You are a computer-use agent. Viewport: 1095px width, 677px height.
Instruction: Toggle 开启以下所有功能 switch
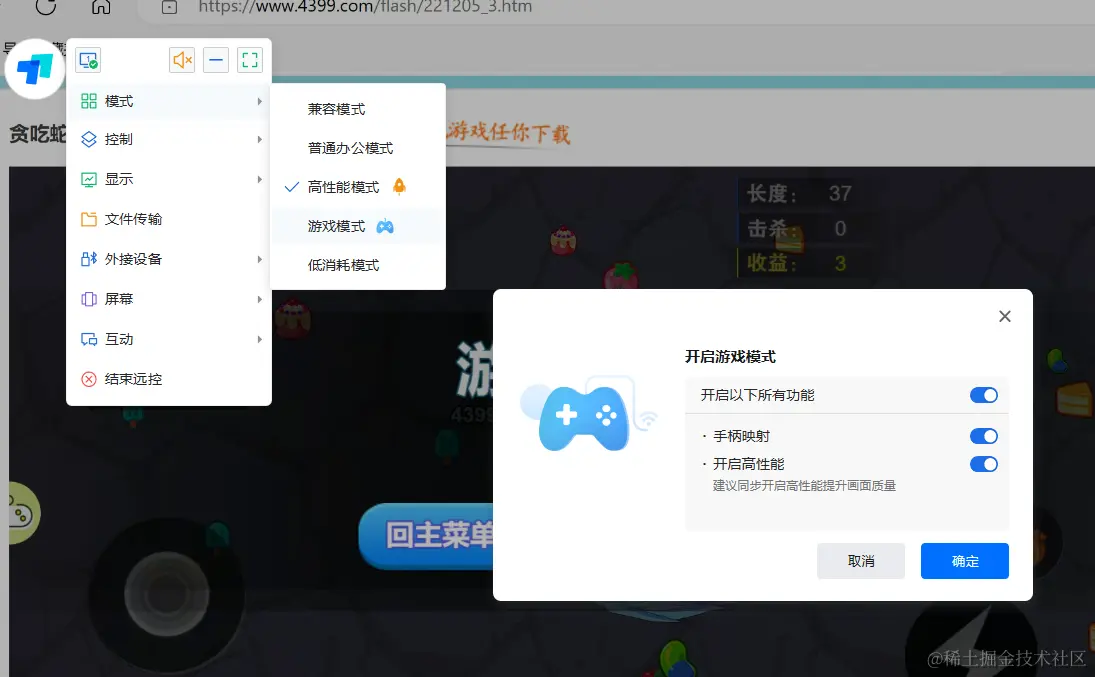click(x=983, y=395)
